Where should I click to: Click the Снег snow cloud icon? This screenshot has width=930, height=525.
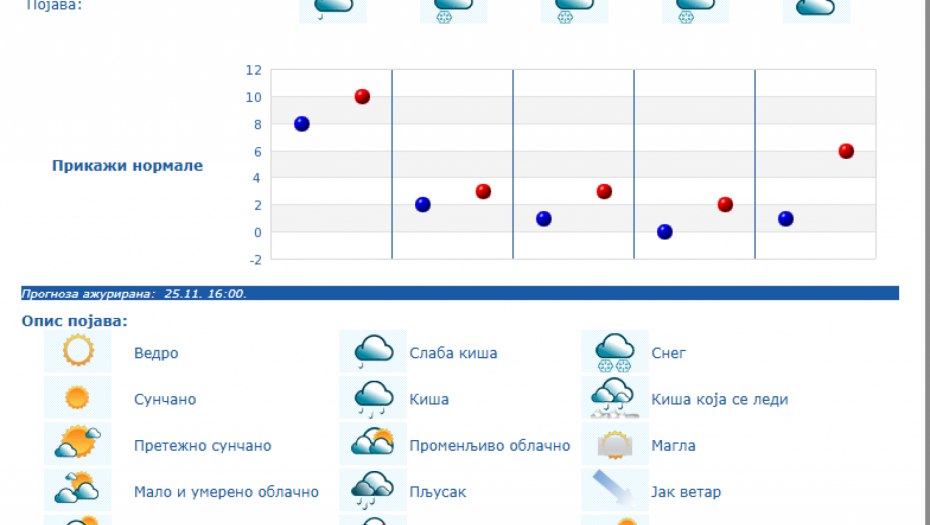pos(614,352)
